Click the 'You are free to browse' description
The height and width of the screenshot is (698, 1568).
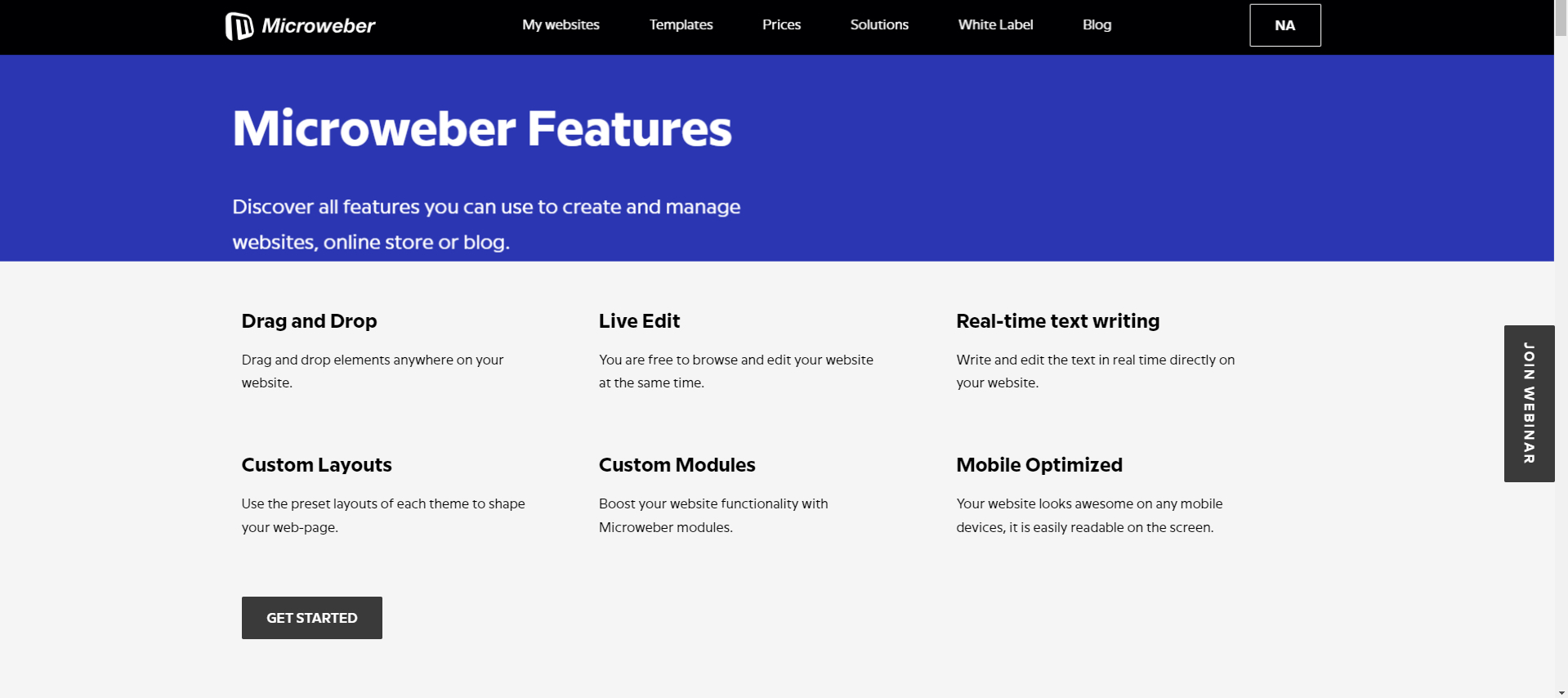tap(735, 371)
